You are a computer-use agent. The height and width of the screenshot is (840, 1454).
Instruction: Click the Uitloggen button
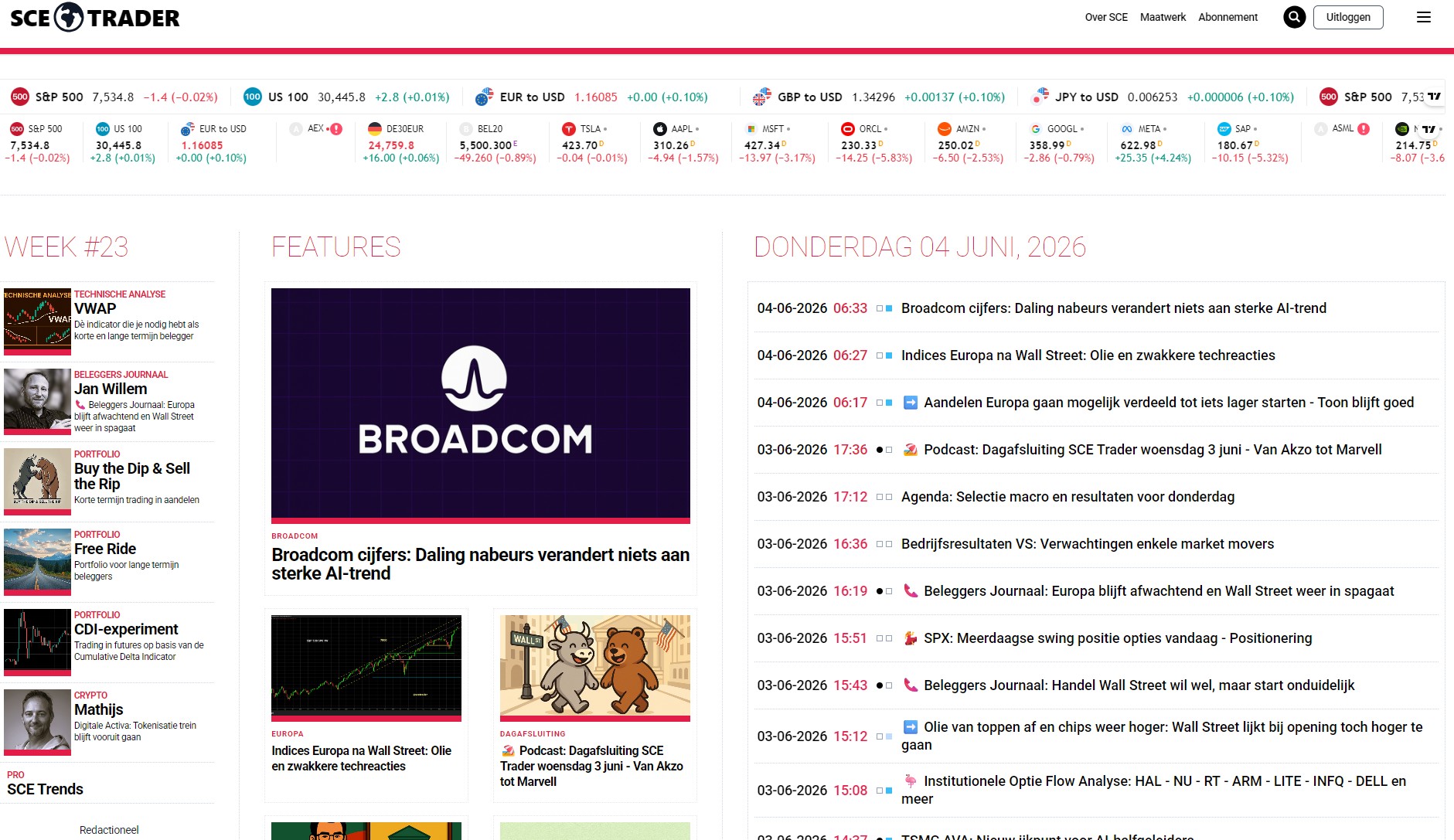1348,17
